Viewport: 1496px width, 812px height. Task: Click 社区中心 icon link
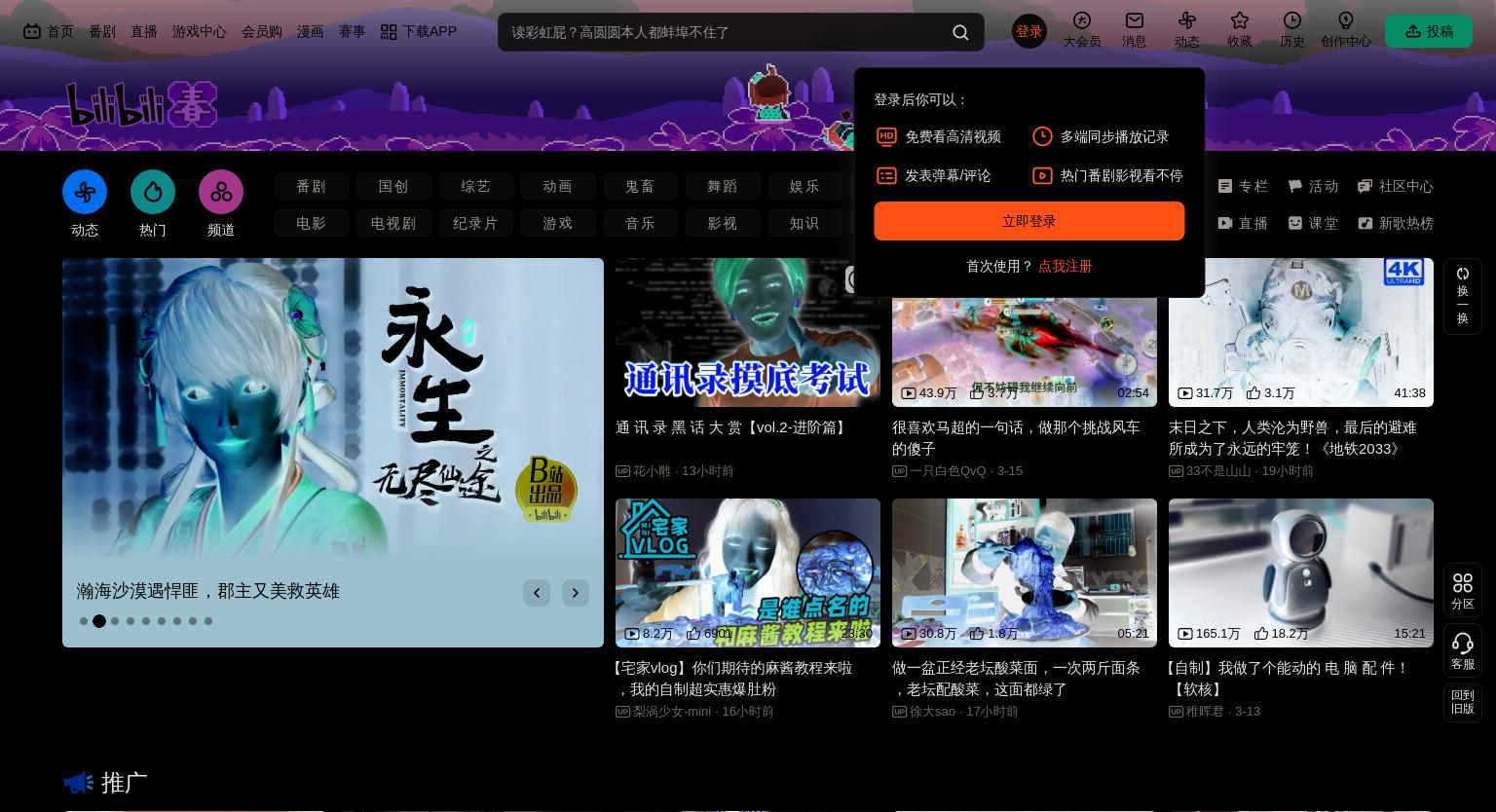click(1396, 186)
